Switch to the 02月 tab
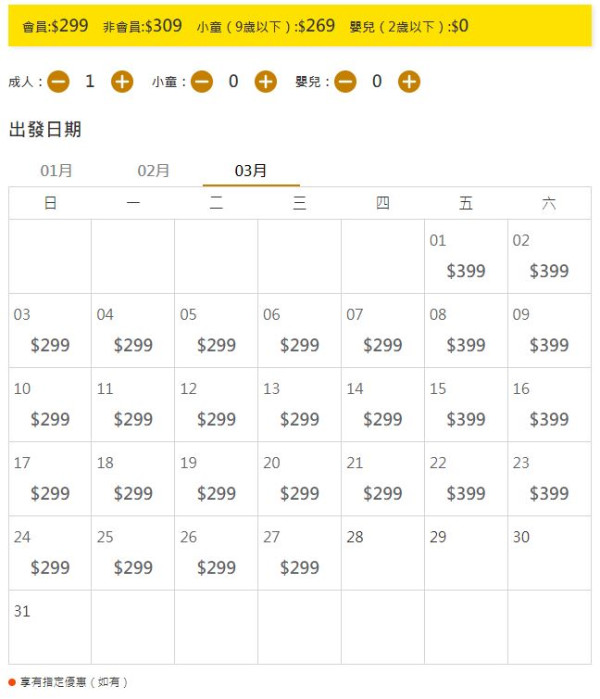Image resolution: width=600 pixels, height=699 pixels. (154, 171)
